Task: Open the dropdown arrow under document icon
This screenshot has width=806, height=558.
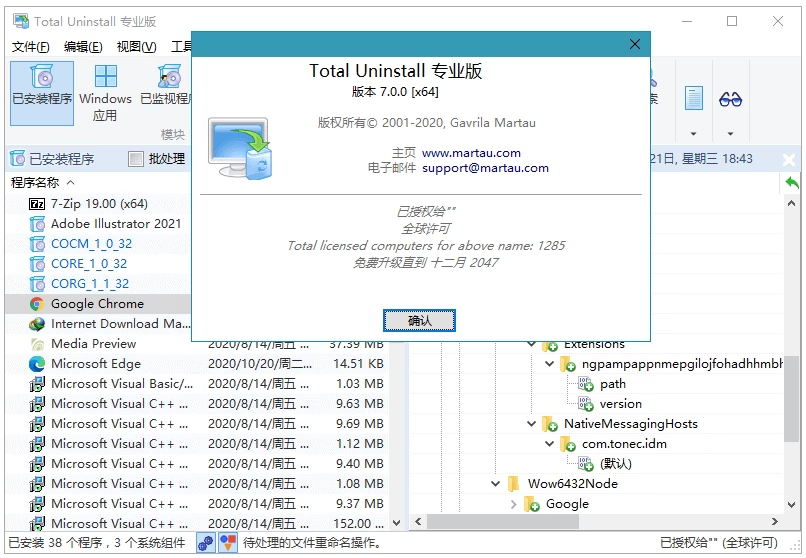Action: tap(693, 134)
